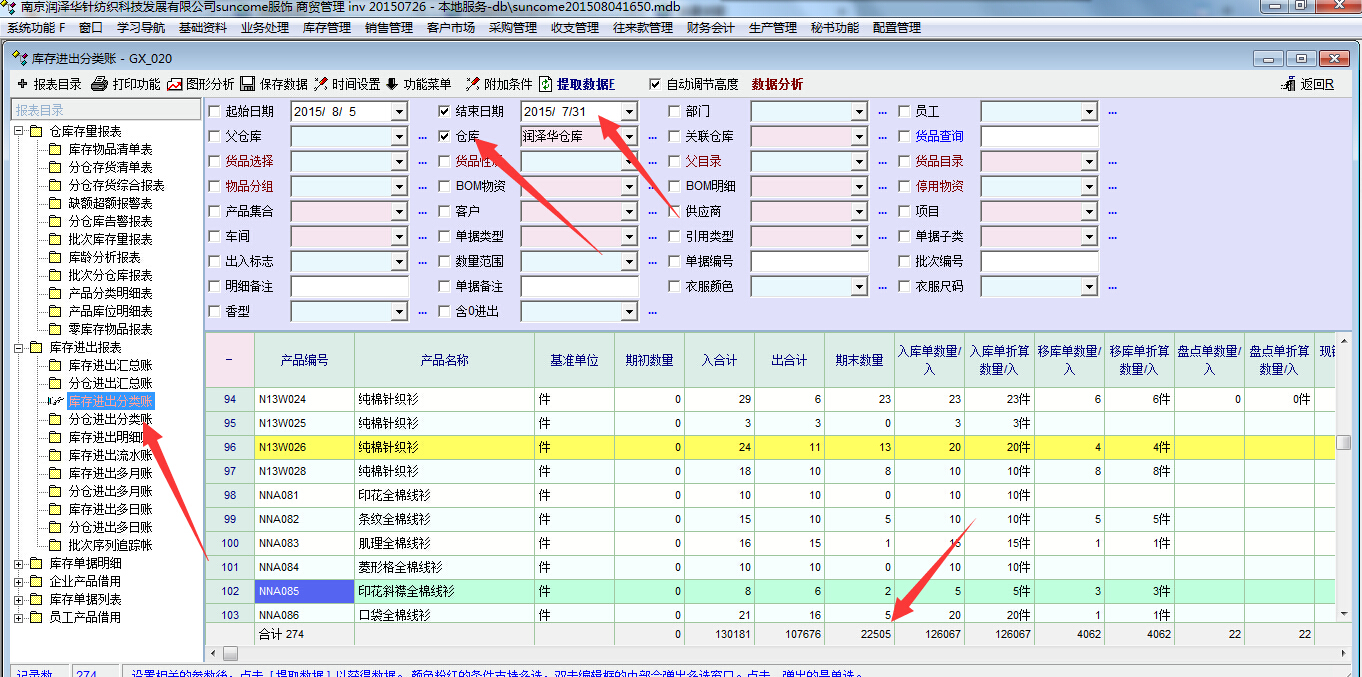Open the 库存管理 menu

coord(326,28)
